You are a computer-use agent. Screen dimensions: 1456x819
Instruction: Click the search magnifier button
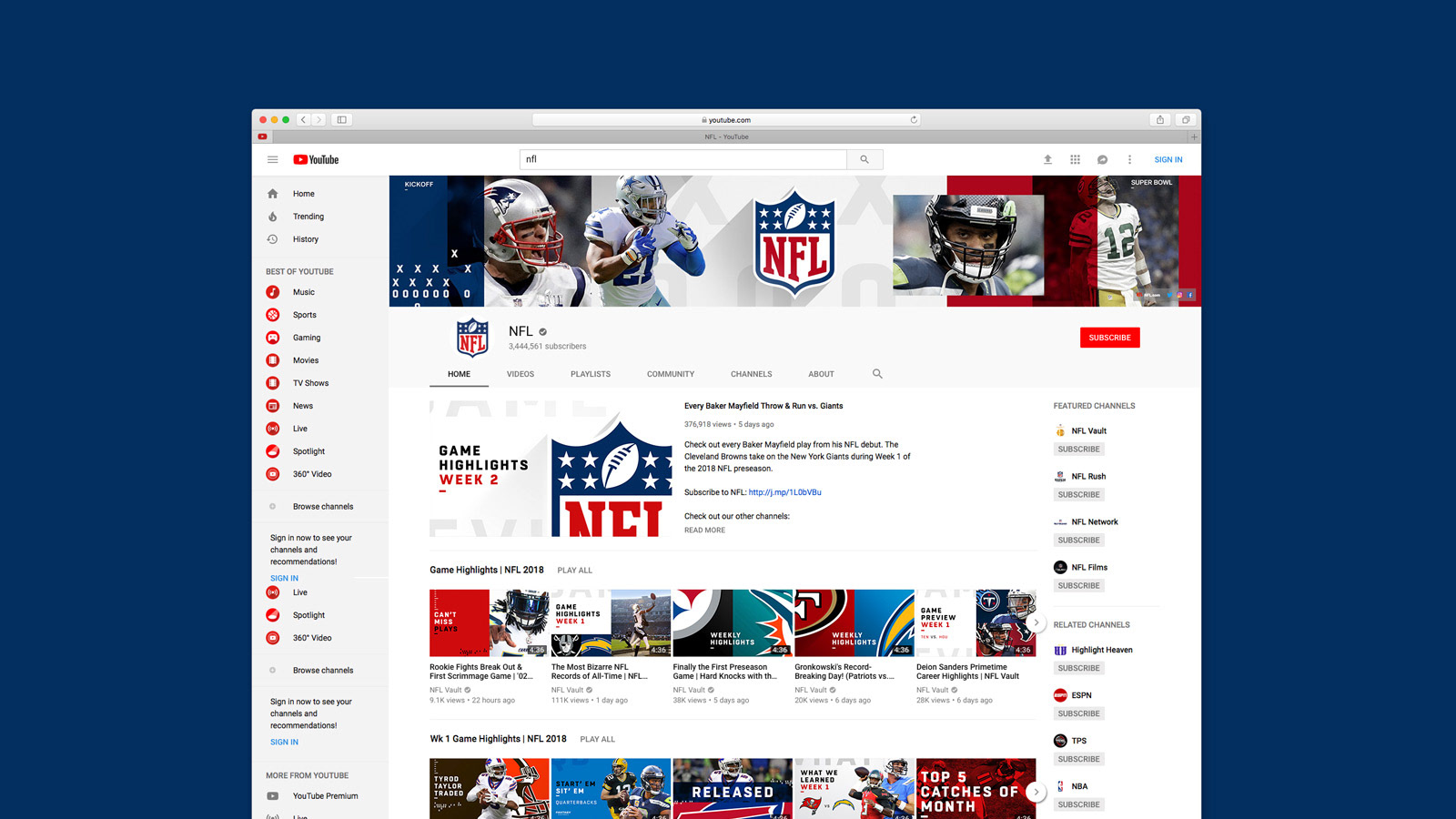pos(864,159)
